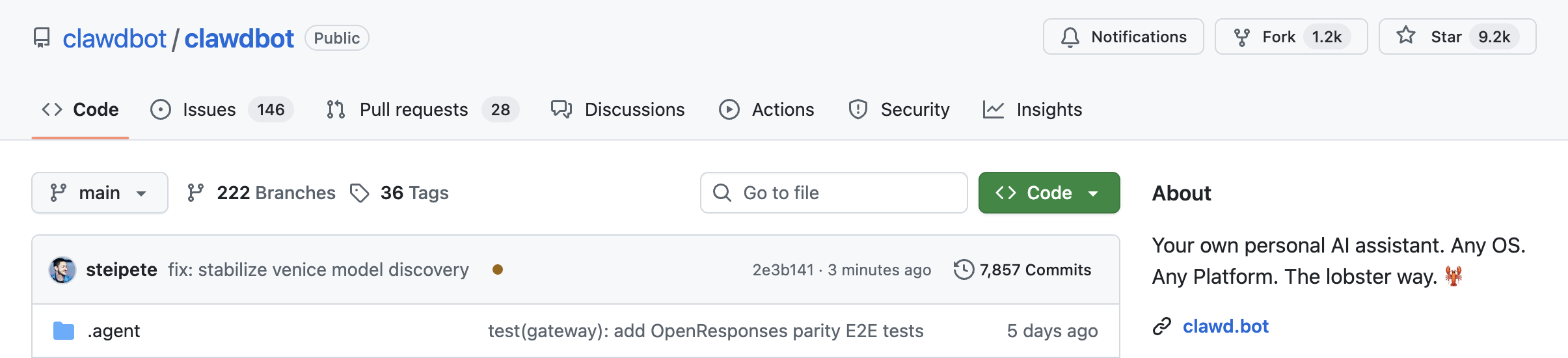Click steipete's avatar thumbnail
The width and height of the screenshot is (1568, 358).
pos(62,269)
